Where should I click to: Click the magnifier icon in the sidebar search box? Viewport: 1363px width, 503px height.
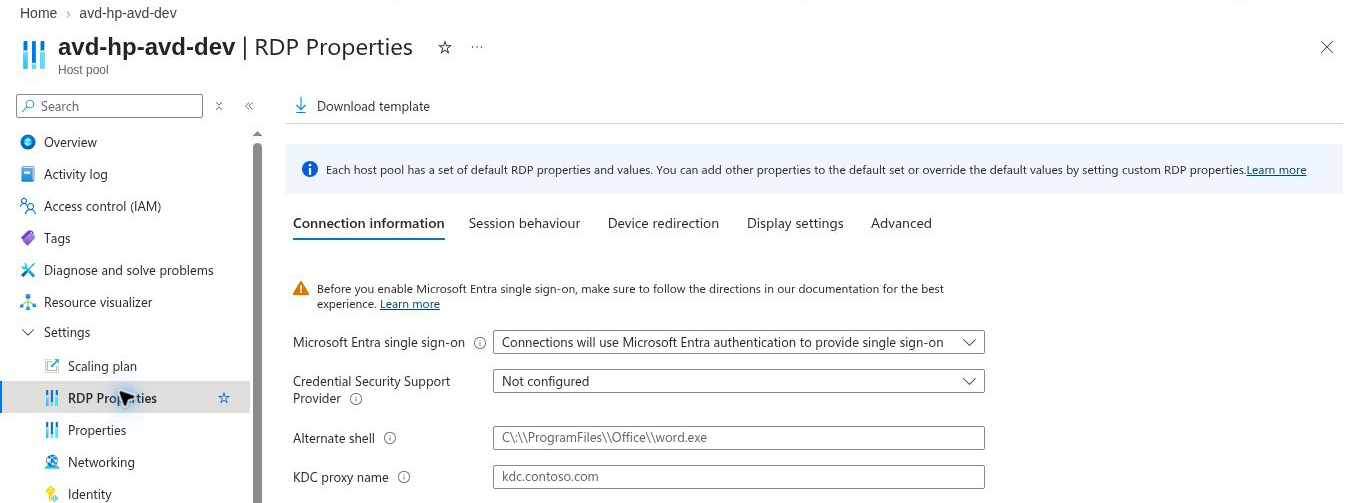coord(30,106)
